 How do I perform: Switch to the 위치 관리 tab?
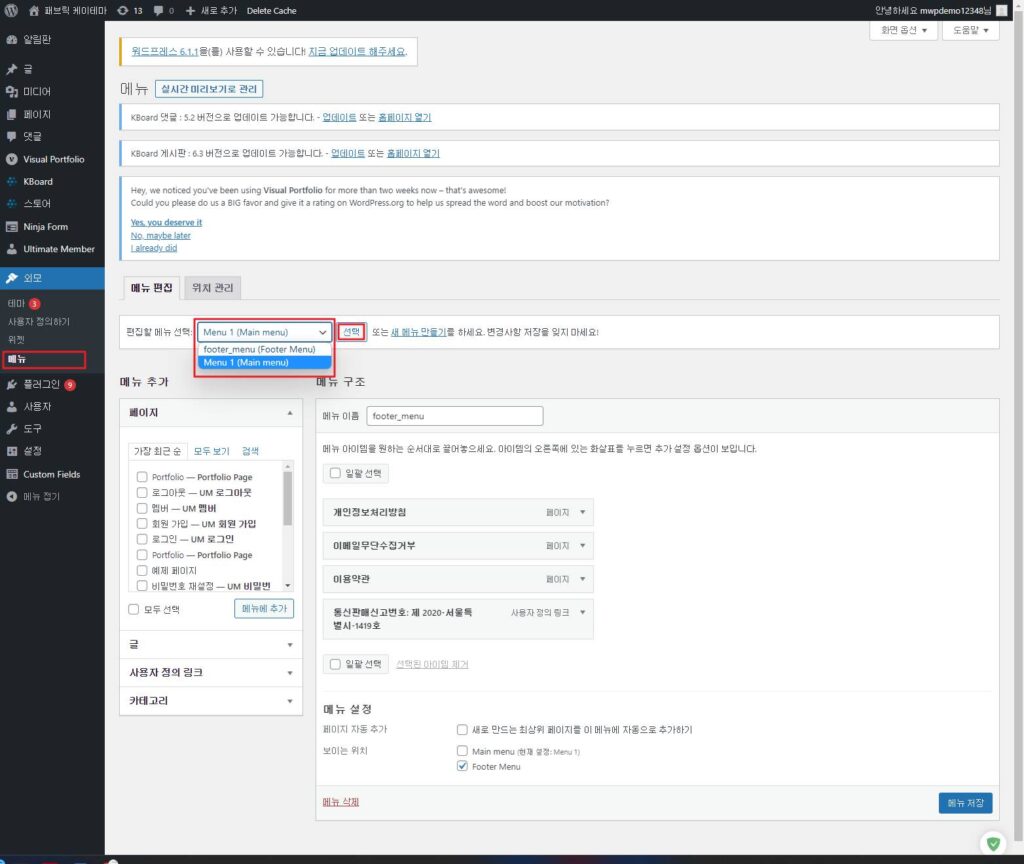tap(212, 288)
